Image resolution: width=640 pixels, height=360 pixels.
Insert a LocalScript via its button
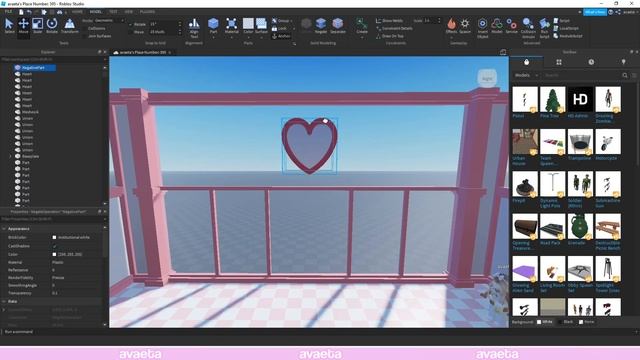tap(566, 28)
